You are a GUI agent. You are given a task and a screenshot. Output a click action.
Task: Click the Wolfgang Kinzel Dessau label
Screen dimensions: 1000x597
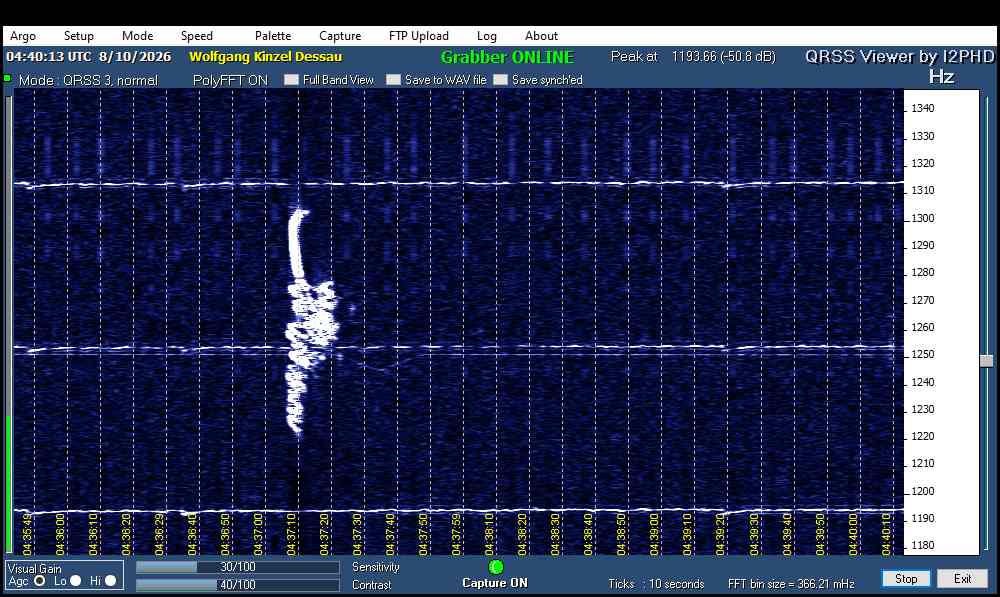coord(265,56)
